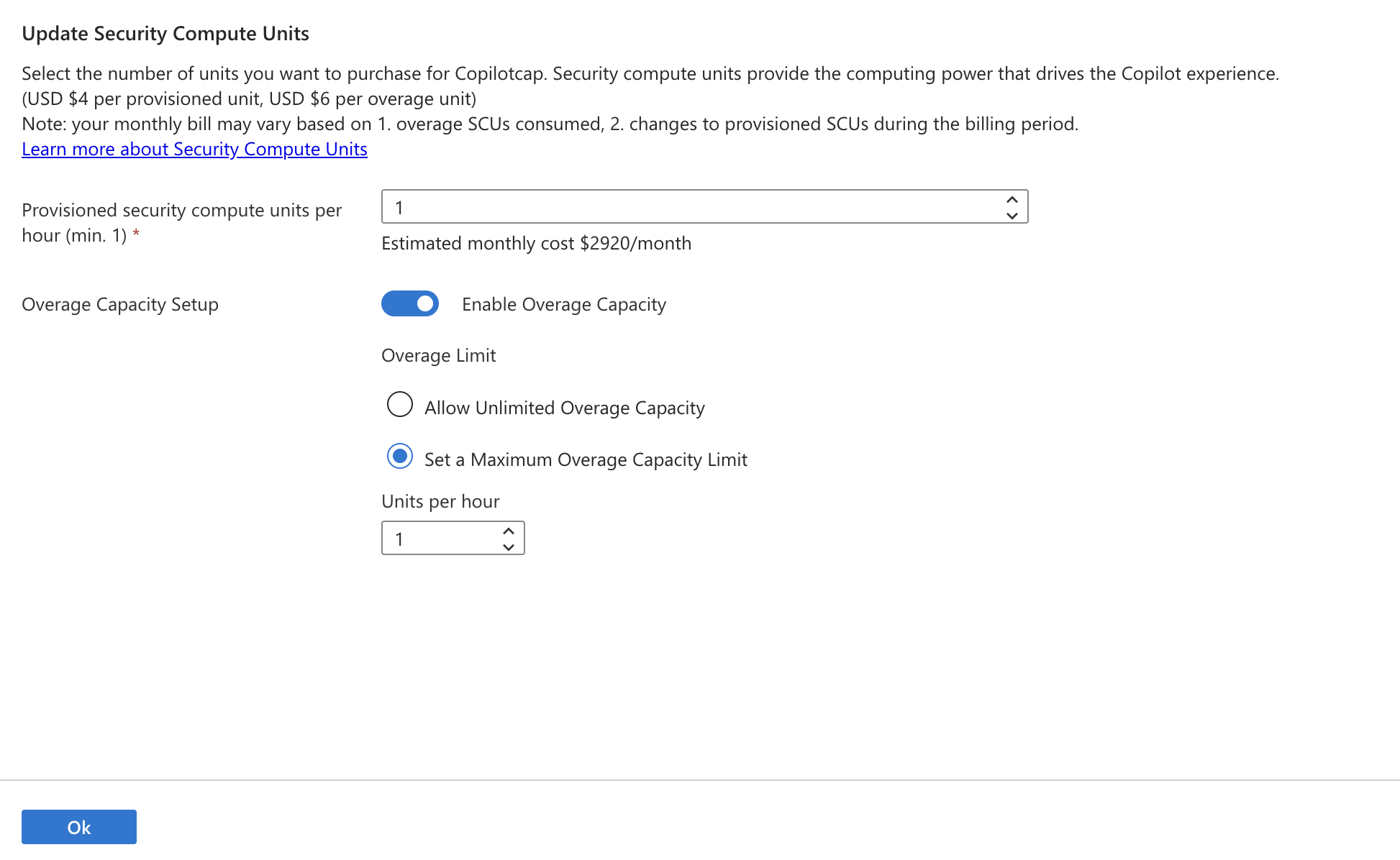Click the Allow Unlimited Overage Capacity label
1400x860 pixels.
point(564,407)
